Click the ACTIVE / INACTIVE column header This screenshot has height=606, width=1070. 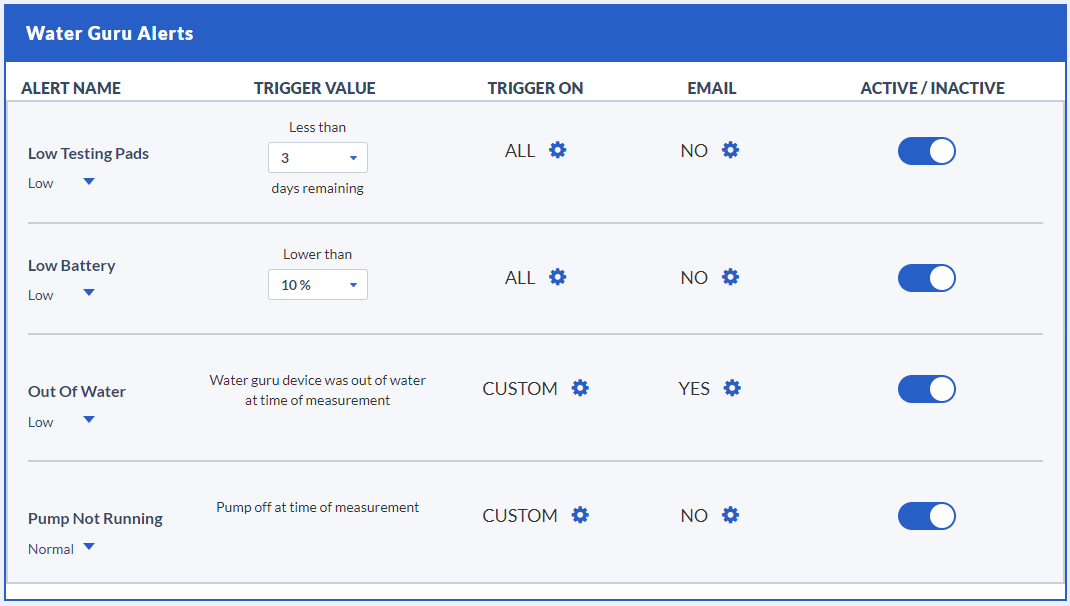(932, 88)
